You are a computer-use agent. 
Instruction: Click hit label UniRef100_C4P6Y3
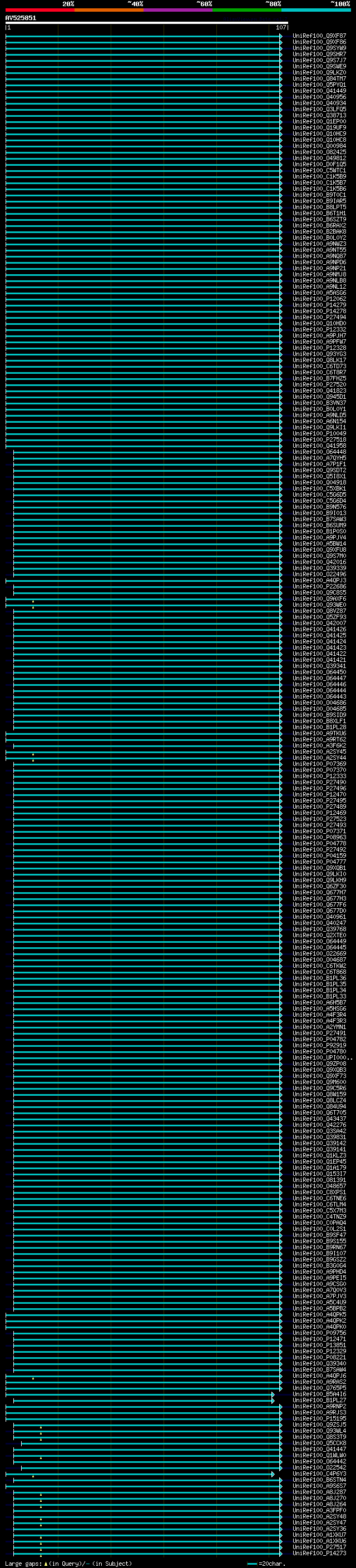coord(319,1473)
